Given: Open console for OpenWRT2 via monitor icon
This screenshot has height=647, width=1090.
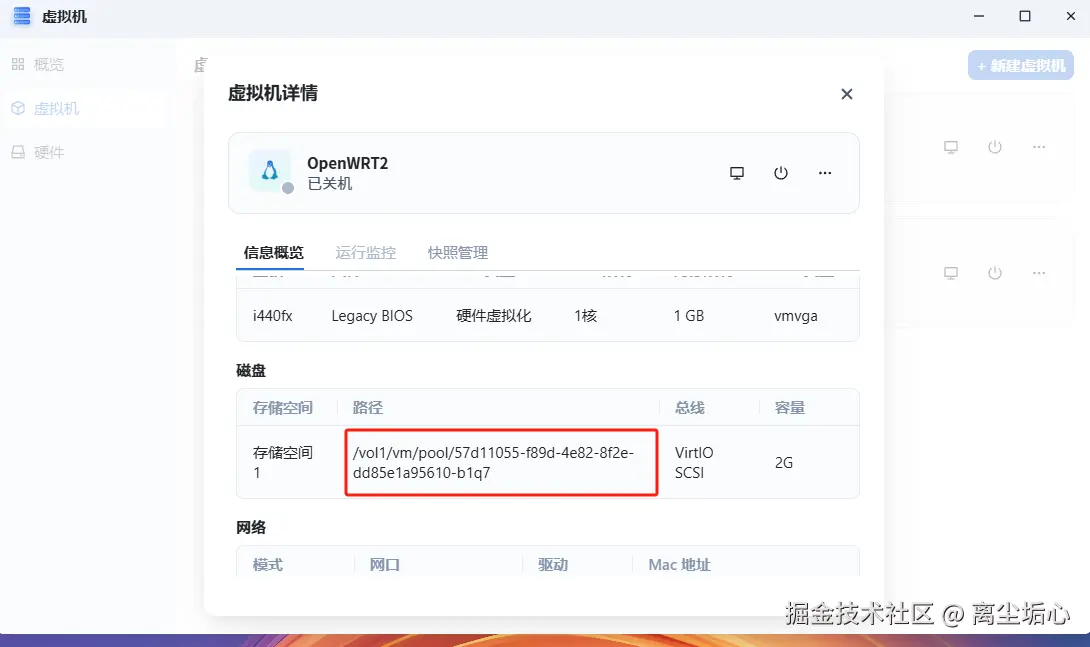Looking at the screenshot, I should coord(737,173).
